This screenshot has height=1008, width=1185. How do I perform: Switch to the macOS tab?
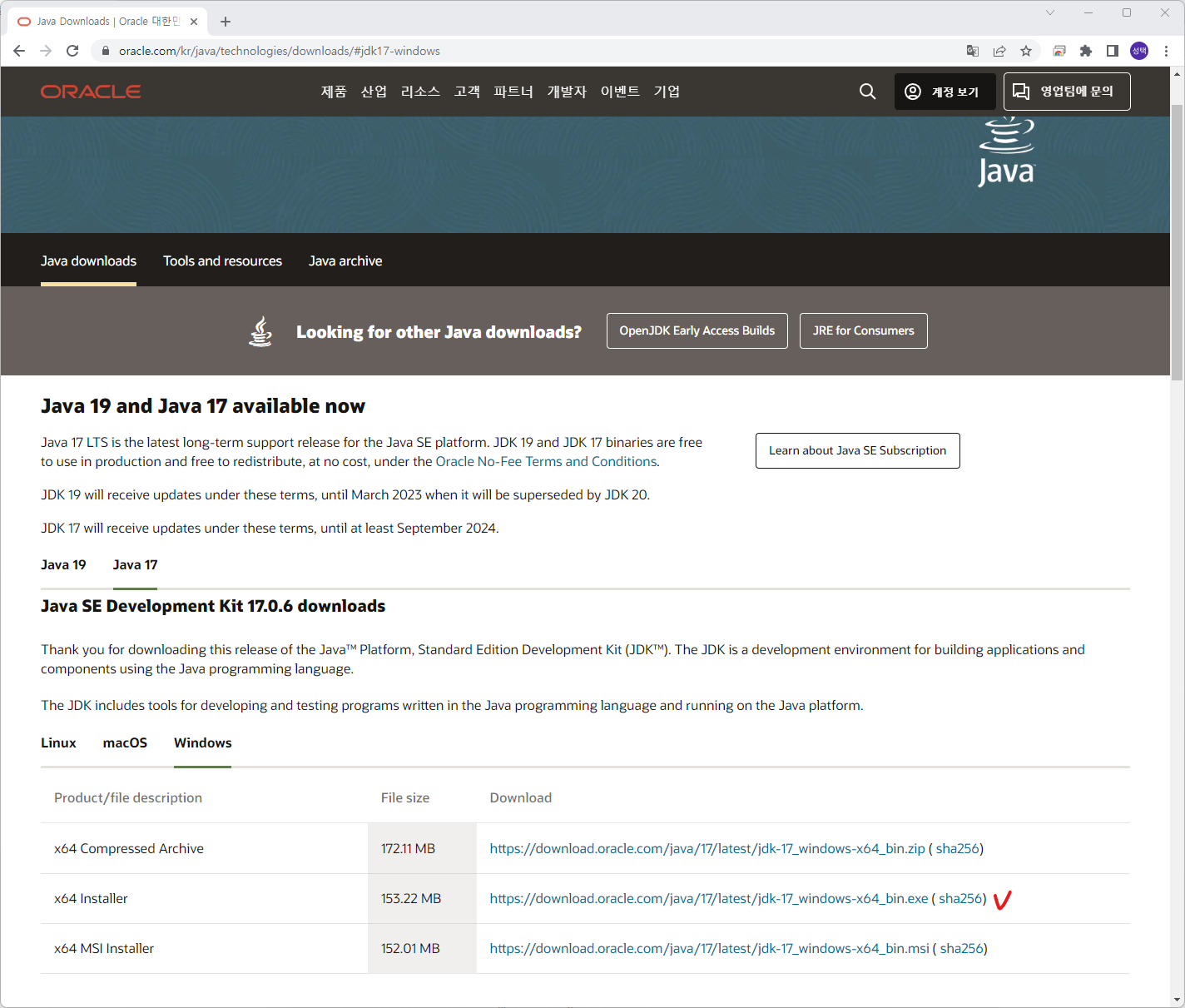[x=125, y=742]
